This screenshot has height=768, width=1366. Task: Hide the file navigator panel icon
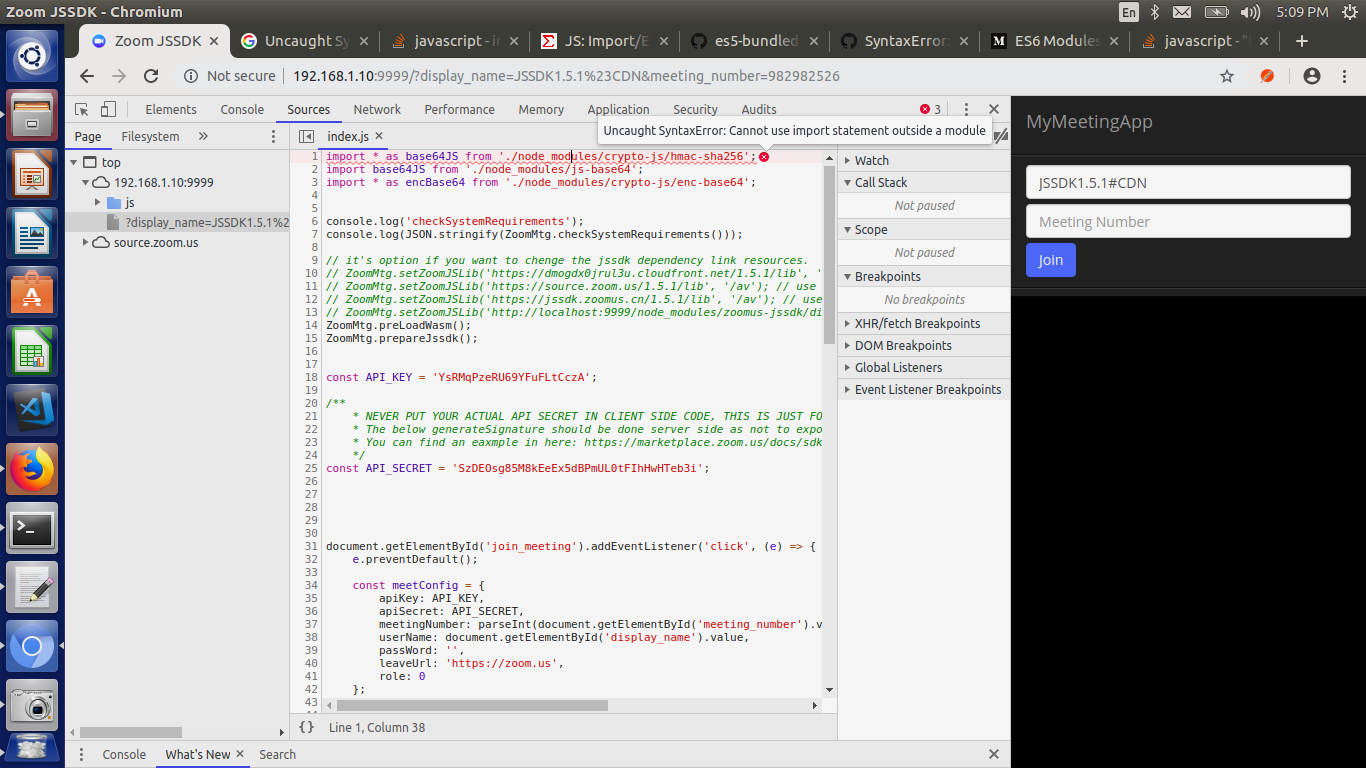pos(307,136)
